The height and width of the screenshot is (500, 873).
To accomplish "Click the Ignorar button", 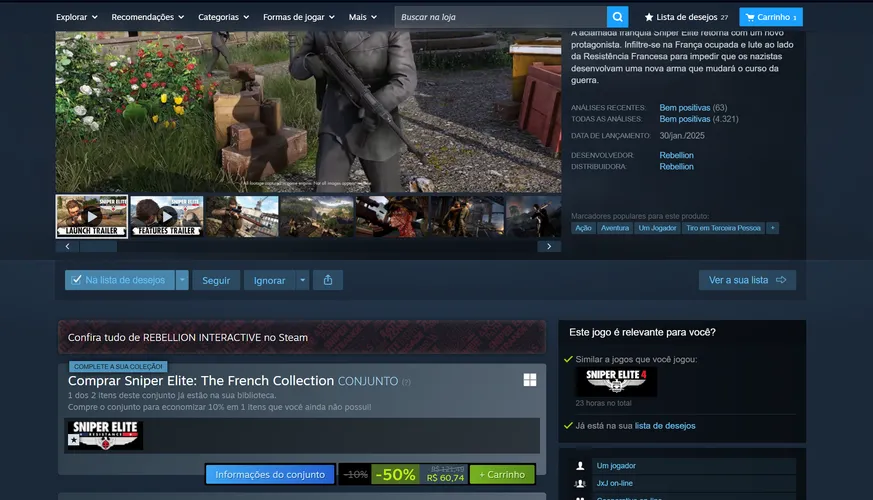I will pos(269,280).
